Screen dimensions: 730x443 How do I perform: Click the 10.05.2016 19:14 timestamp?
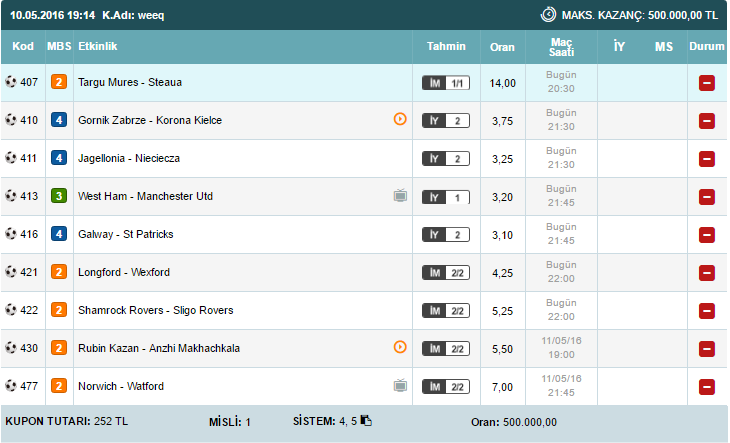click(52, 15)
